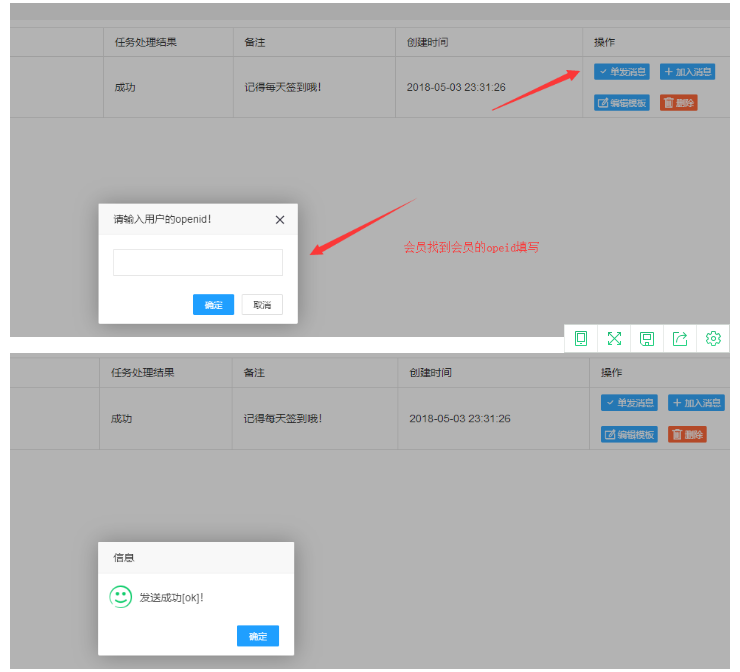Click the floppy disk save icon
Screen dimensions: 740x672
647,339
